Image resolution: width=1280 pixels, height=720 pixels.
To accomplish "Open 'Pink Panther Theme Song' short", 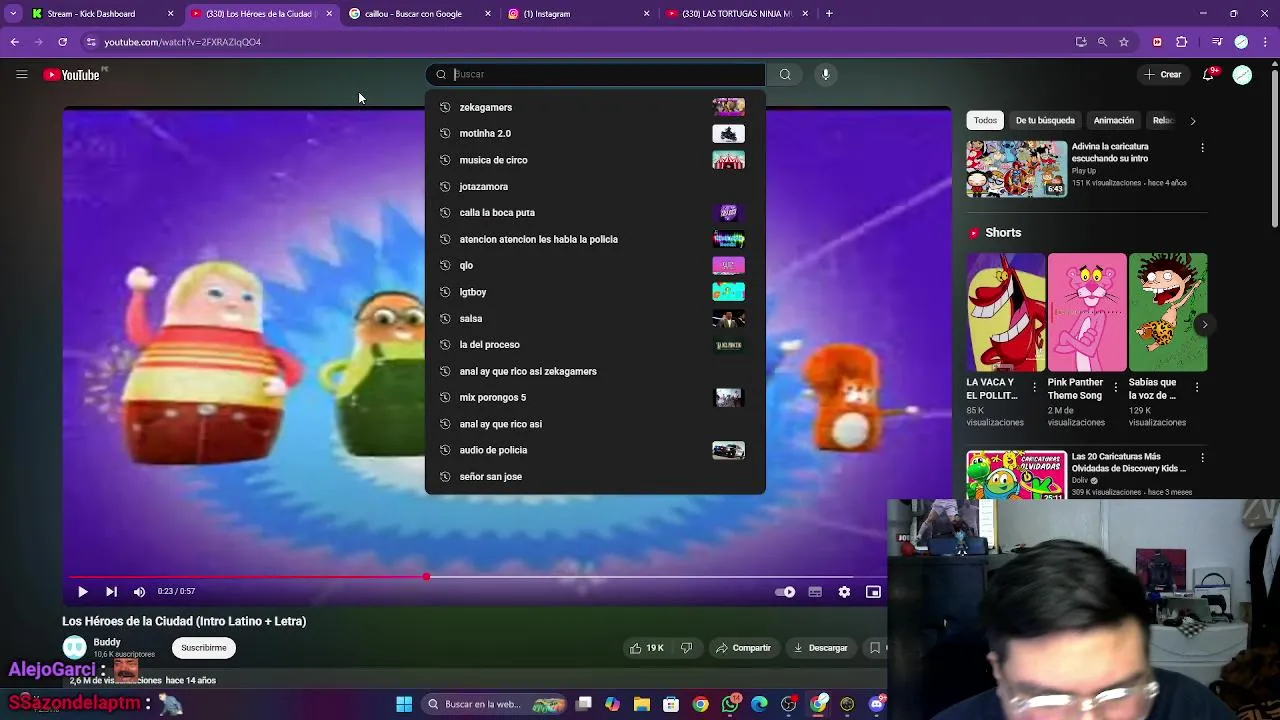I will coord(1086,312).
